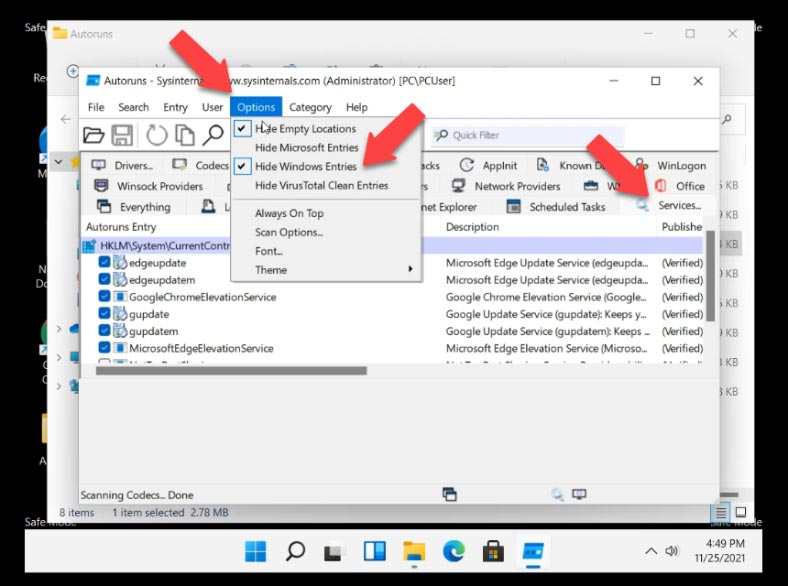This screenshot has height=586, width=788.
Task: Click the GoogleChromeElevationService entry icon
Action: point(120,297)
